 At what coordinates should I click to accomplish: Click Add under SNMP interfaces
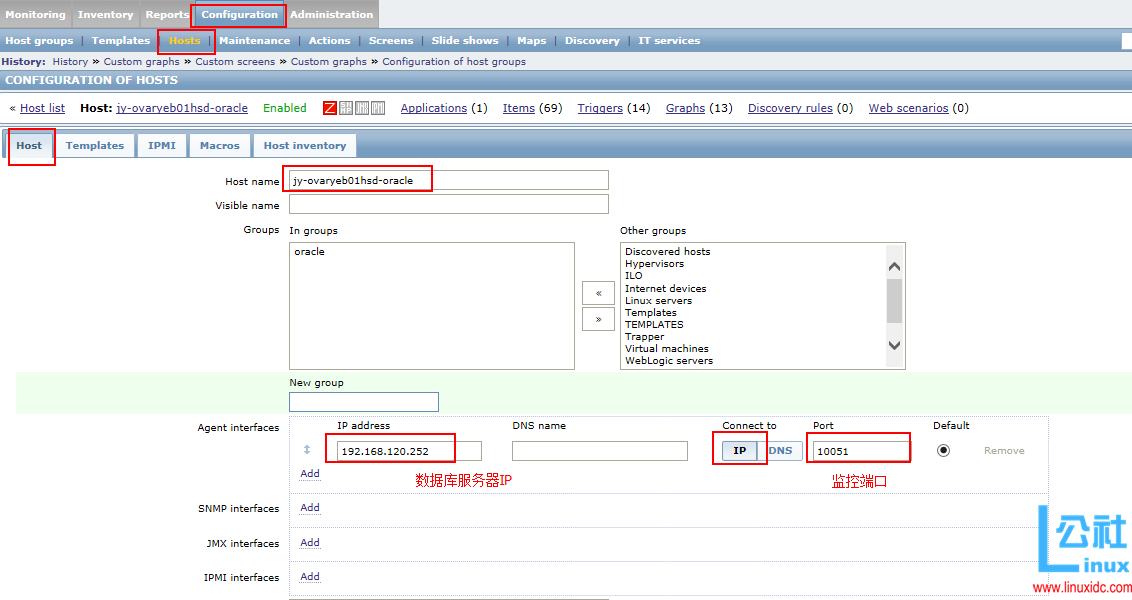pos(310,507)
